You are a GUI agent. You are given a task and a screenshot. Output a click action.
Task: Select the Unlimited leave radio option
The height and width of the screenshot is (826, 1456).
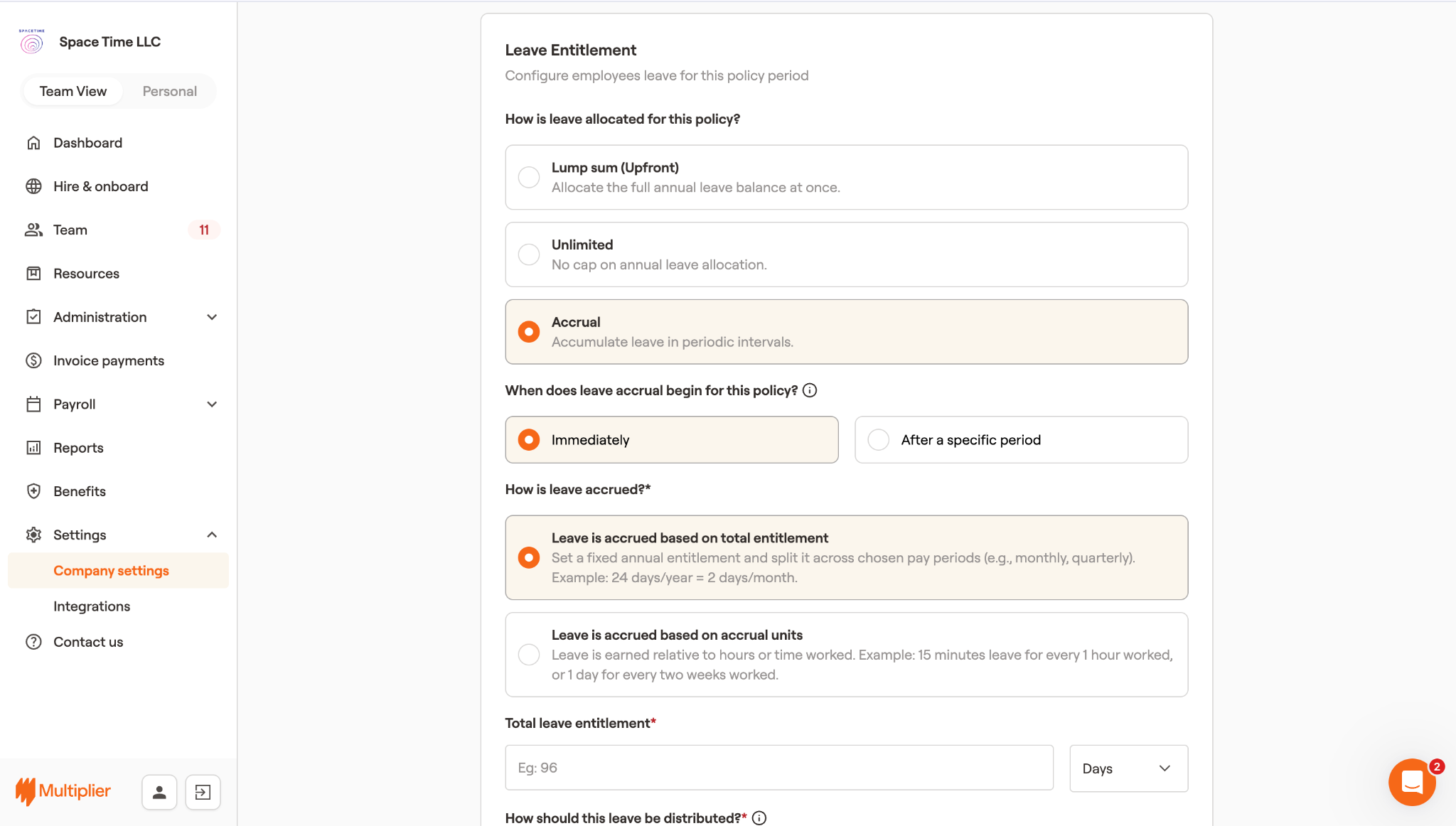[529, 254]
